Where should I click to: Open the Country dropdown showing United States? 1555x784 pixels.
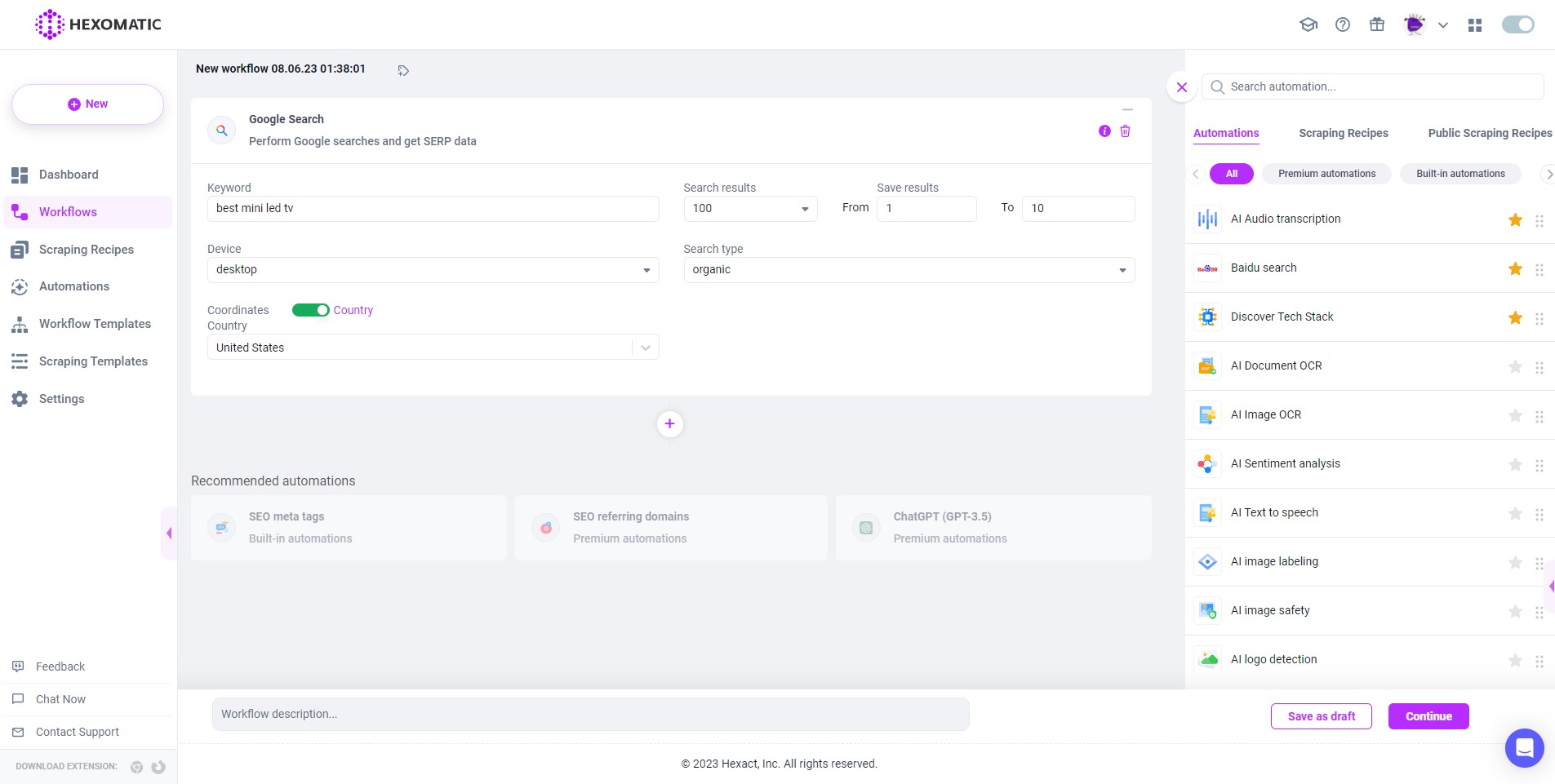[433, 347]
